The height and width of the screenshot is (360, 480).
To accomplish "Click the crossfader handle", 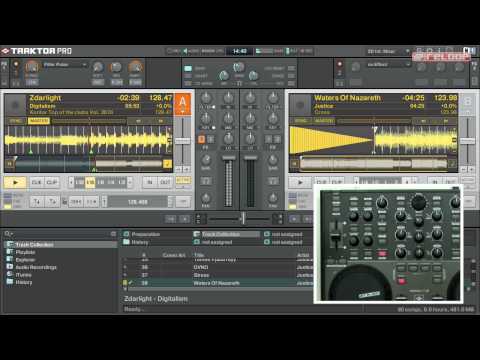I will click(243, 219).
